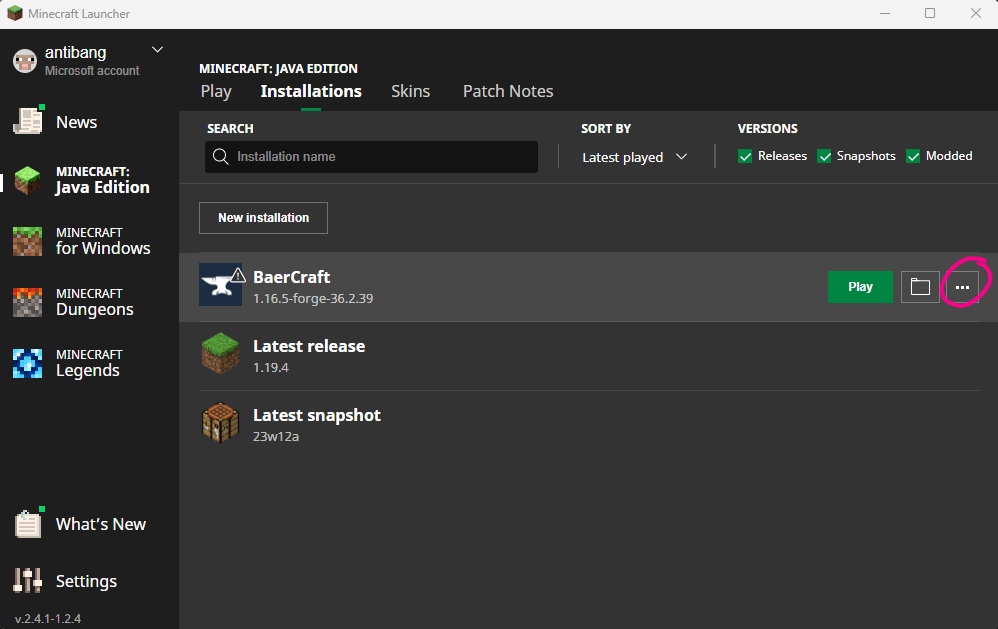Select the Latest snapshot installation row
The height and width of the screenshot is (629, 998).
[589, 425]
